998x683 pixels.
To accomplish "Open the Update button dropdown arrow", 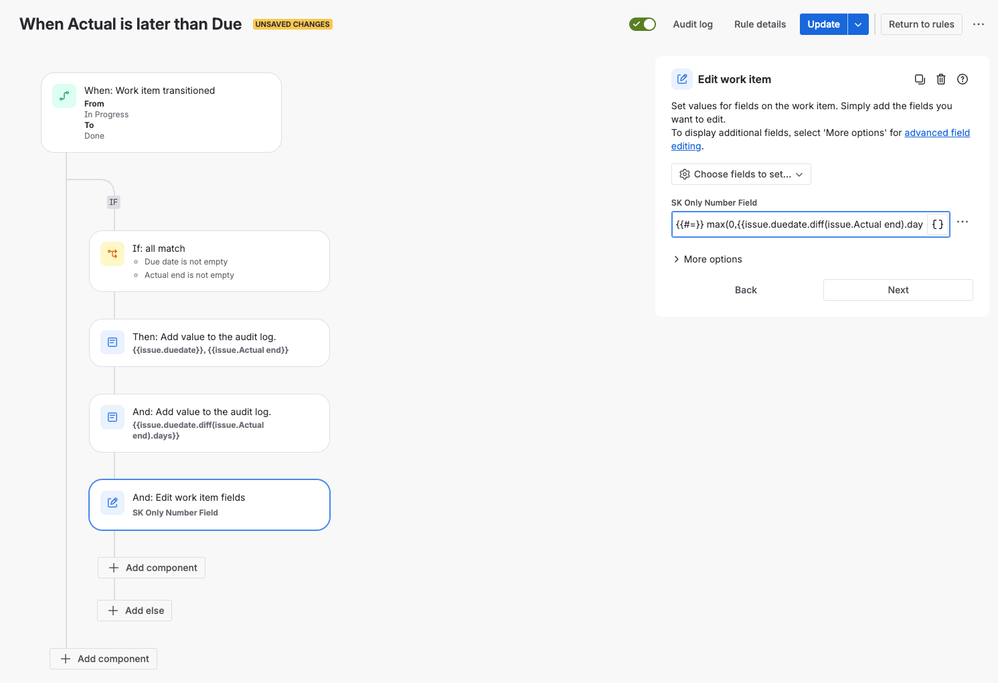I will [x=858, y=24].
